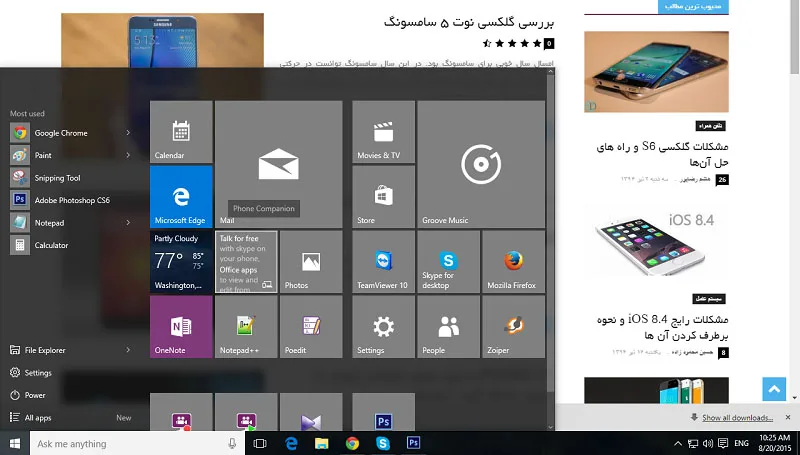Open the Phone Companion tile

coord(246,262)
